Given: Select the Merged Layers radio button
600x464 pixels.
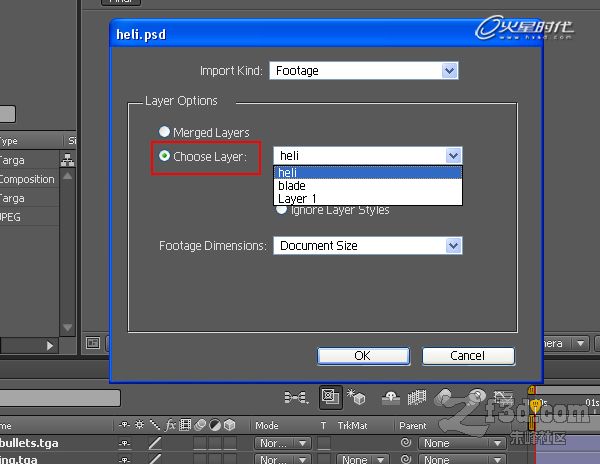Looking at the screenshot, I should (164, 132).
